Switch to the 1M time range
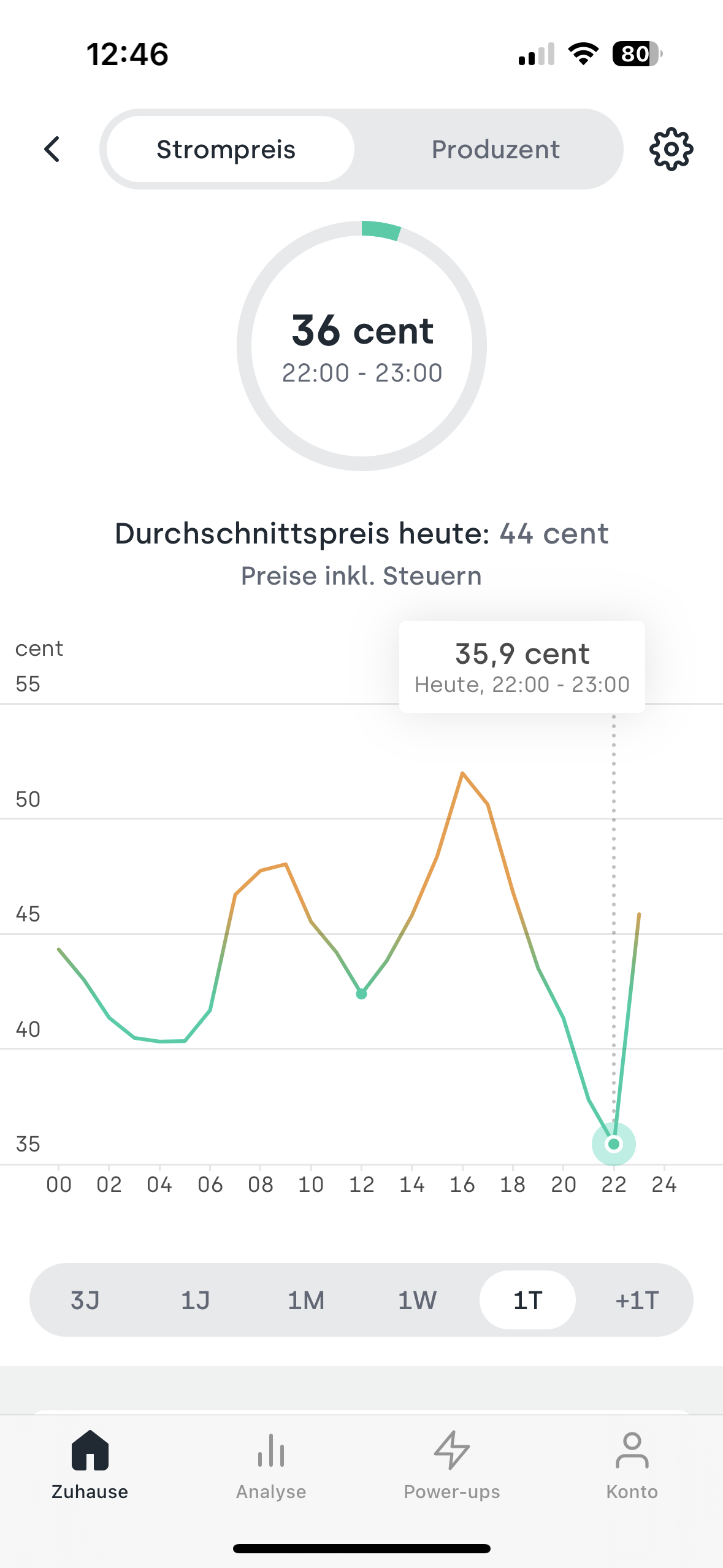Screen dimensions: 723x1568 [306, 1300]
